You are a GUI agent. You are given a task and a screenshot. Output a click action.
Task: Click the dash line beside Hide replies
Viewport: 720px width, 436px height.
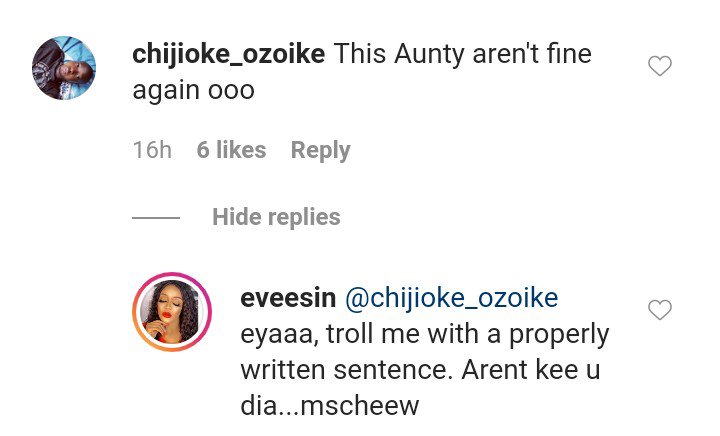click(156, 218)
